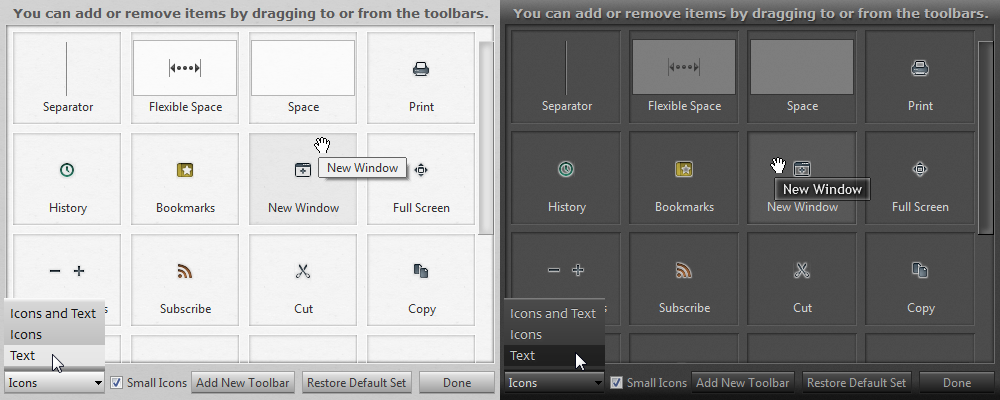Viewport: 1000px width, 400px height.
Task: Select the zoom minus/plus controls in light panel
Action: [67, 271]
